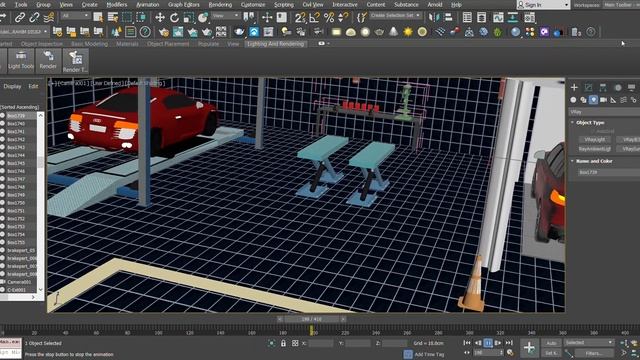Screen dimensions: 640x360
Task: Go to the end frame
Action: pyautogui.click(x=509, y=343)
